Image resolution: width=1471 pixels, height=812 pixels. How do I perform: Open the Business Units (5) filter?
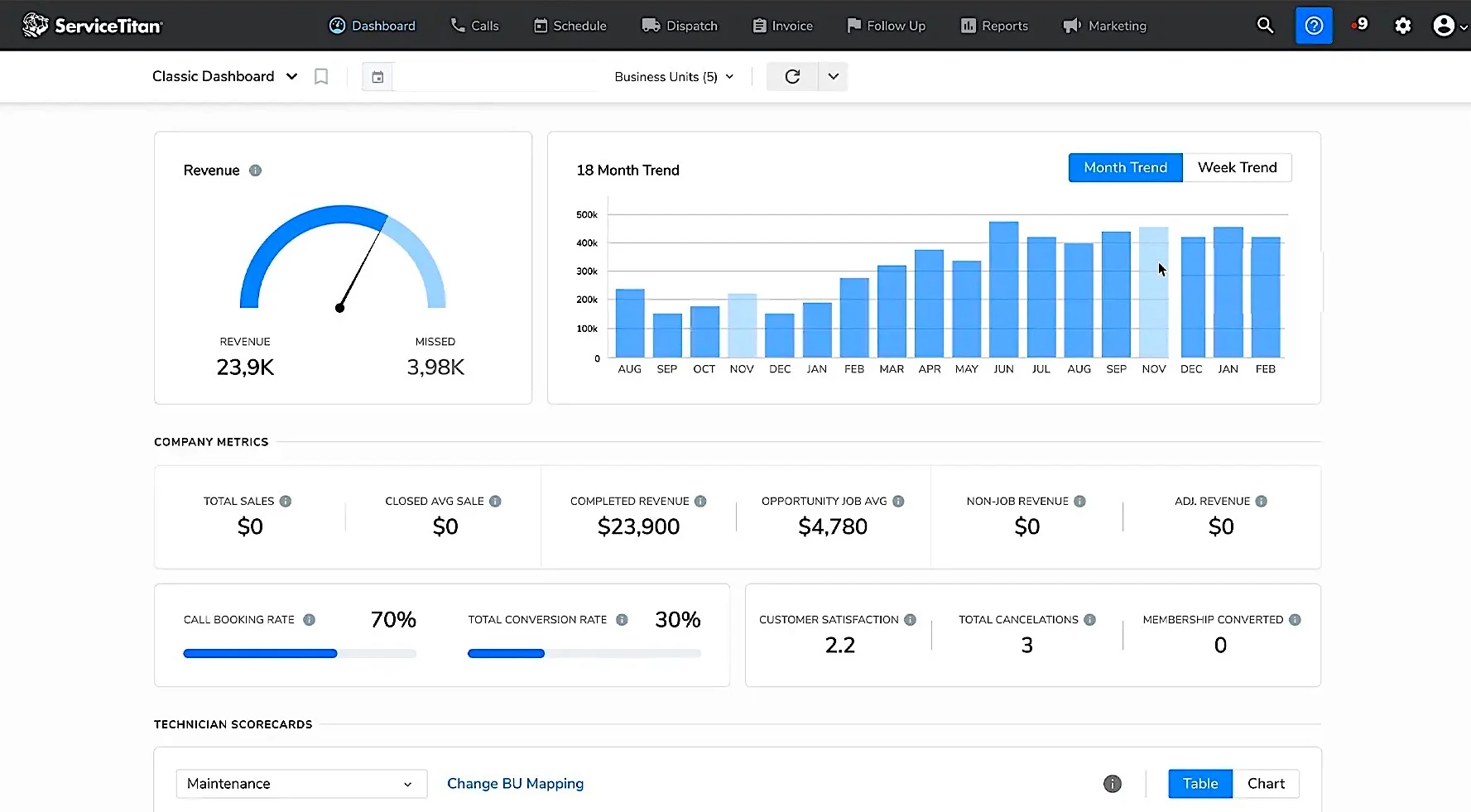click(674, 77)
